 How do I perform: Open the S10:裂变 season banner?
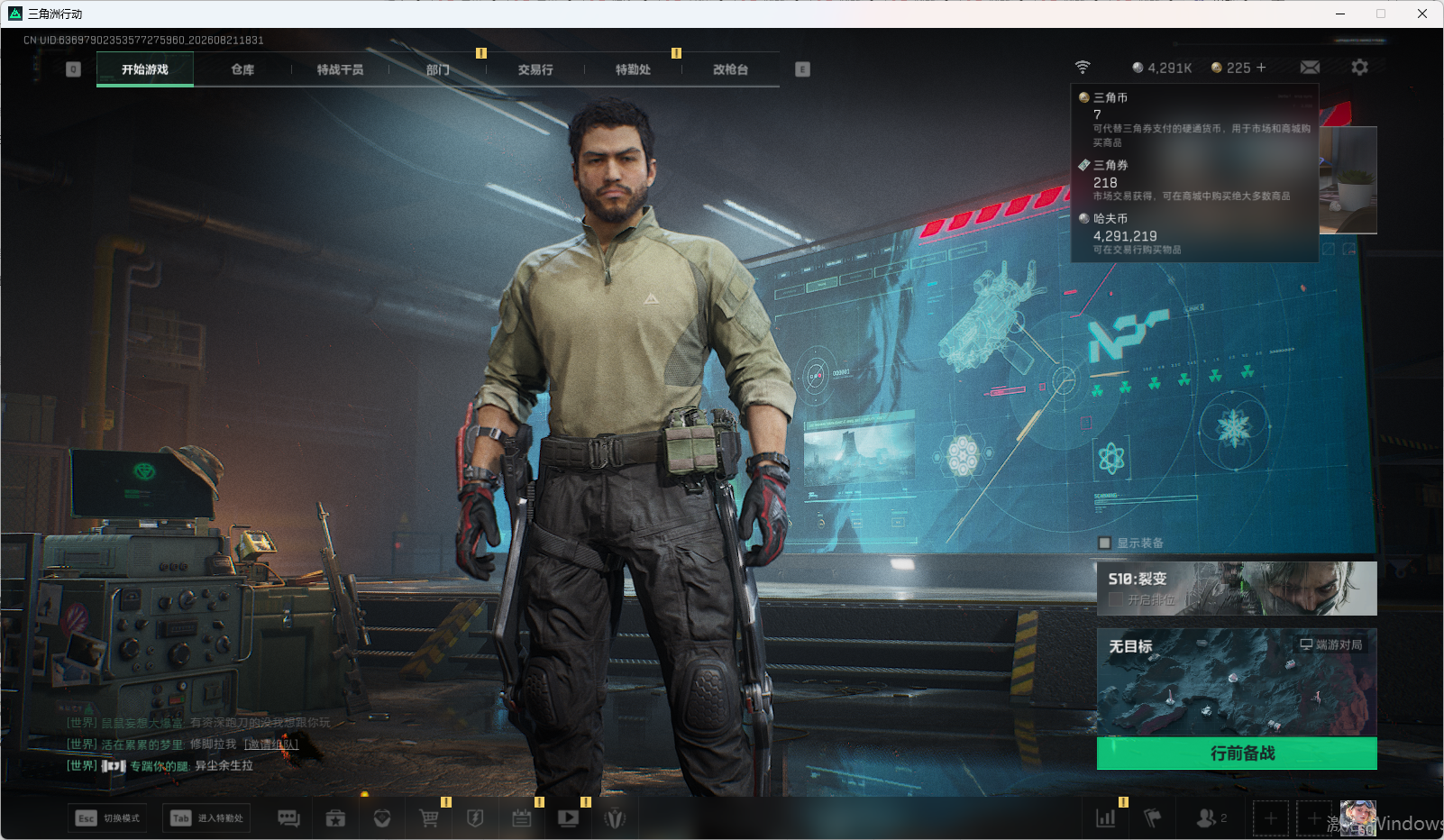pyautogui.click(x=1237, y=589)
